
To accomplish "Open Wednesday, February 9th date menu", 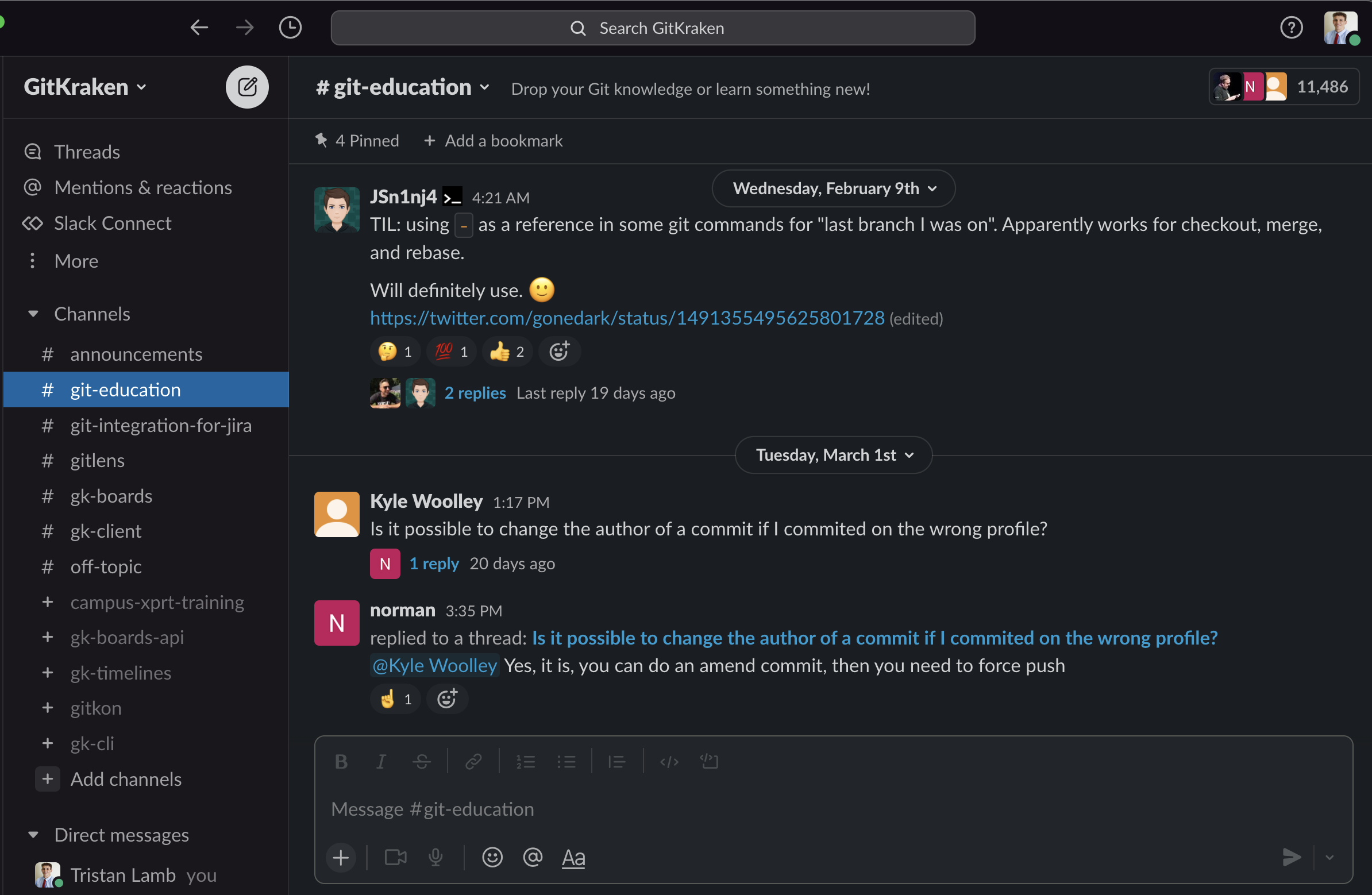I will 834,188.
